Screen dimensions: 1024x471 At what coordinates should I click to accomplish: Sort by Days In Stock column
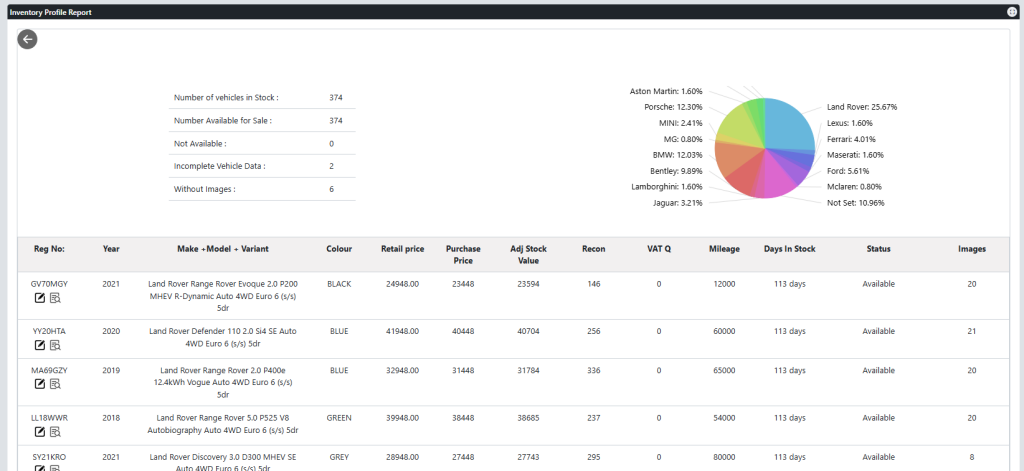tap(789, 249)
